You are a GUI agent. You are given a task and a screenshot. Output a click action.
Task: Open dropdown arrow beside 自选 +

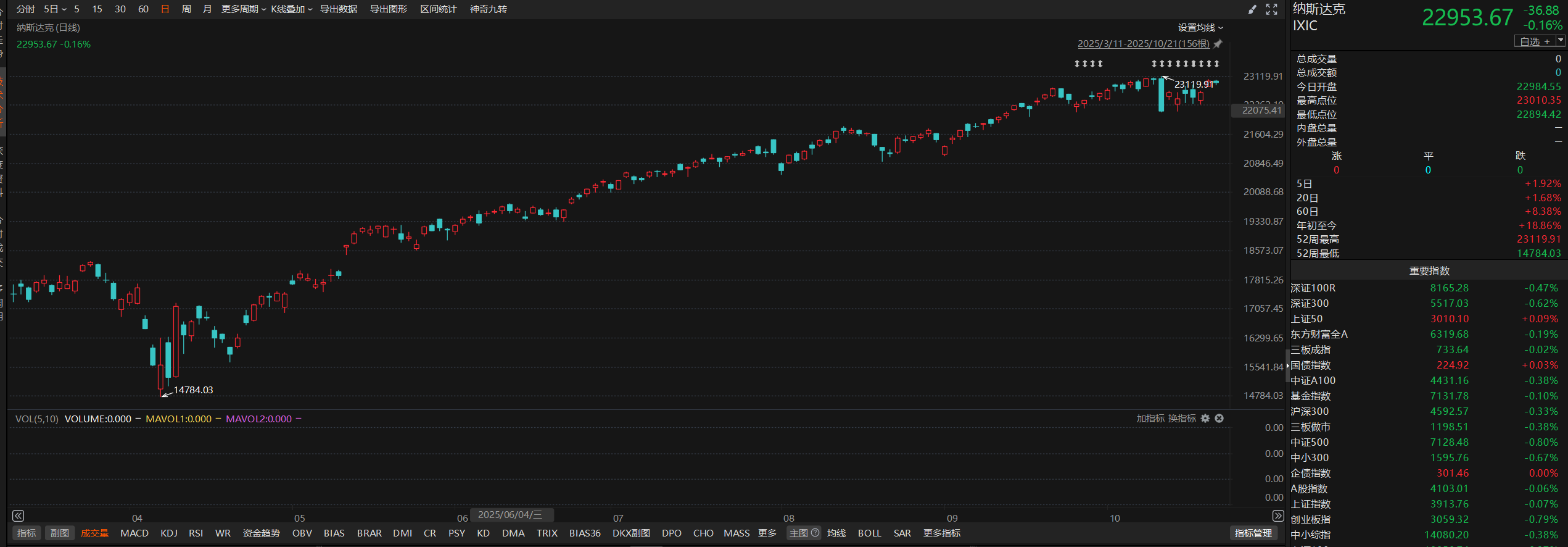click(1561, 41)
